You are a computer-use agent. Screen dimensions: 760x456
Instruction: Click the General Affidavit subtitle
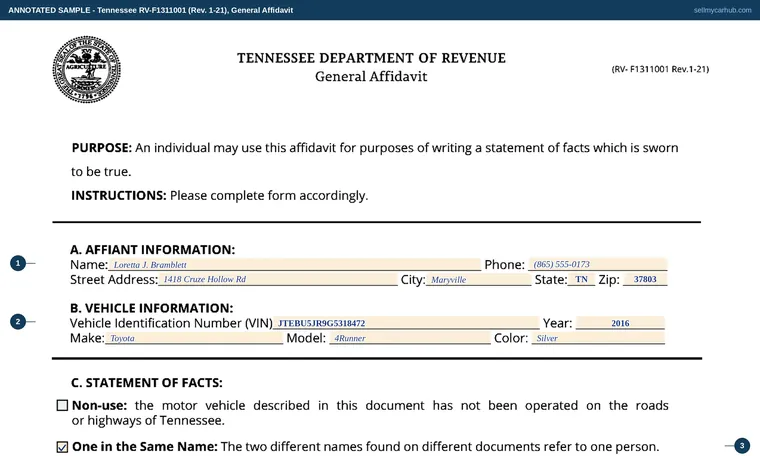[x=371, y=77]
